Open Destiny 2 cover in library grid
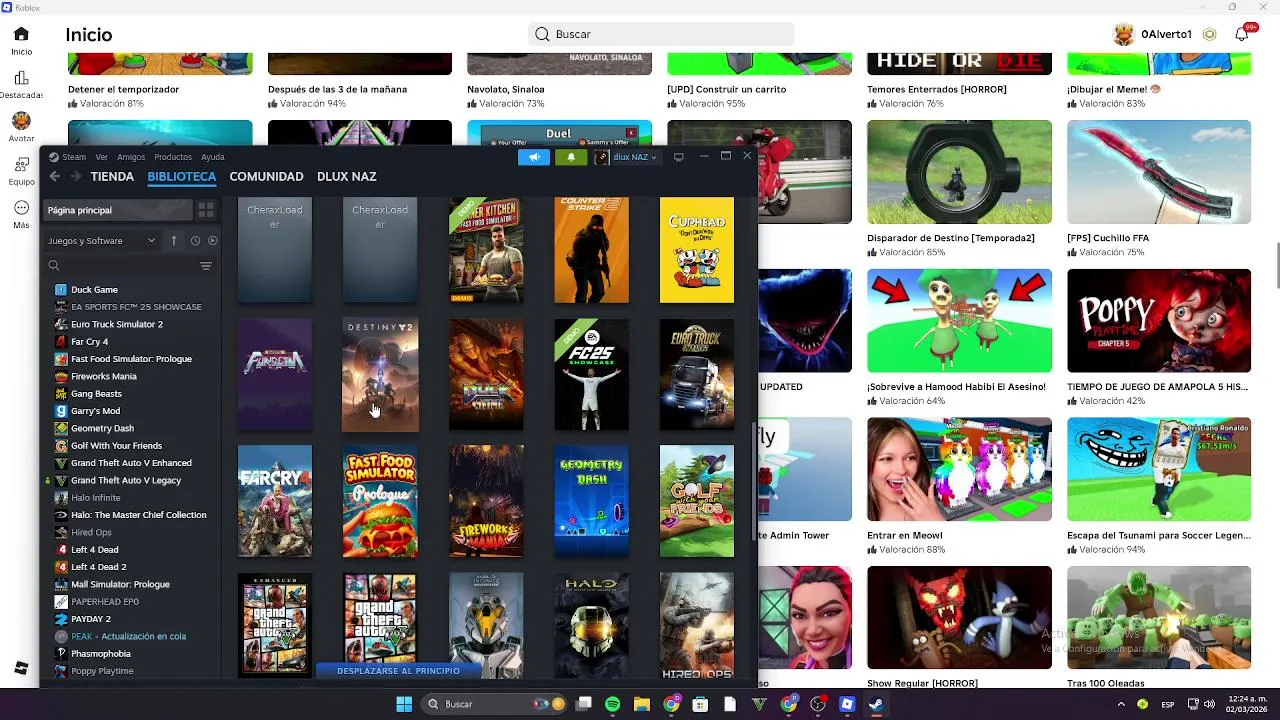1280x720 pixels. pyautogui.click(x=380, y=375)
